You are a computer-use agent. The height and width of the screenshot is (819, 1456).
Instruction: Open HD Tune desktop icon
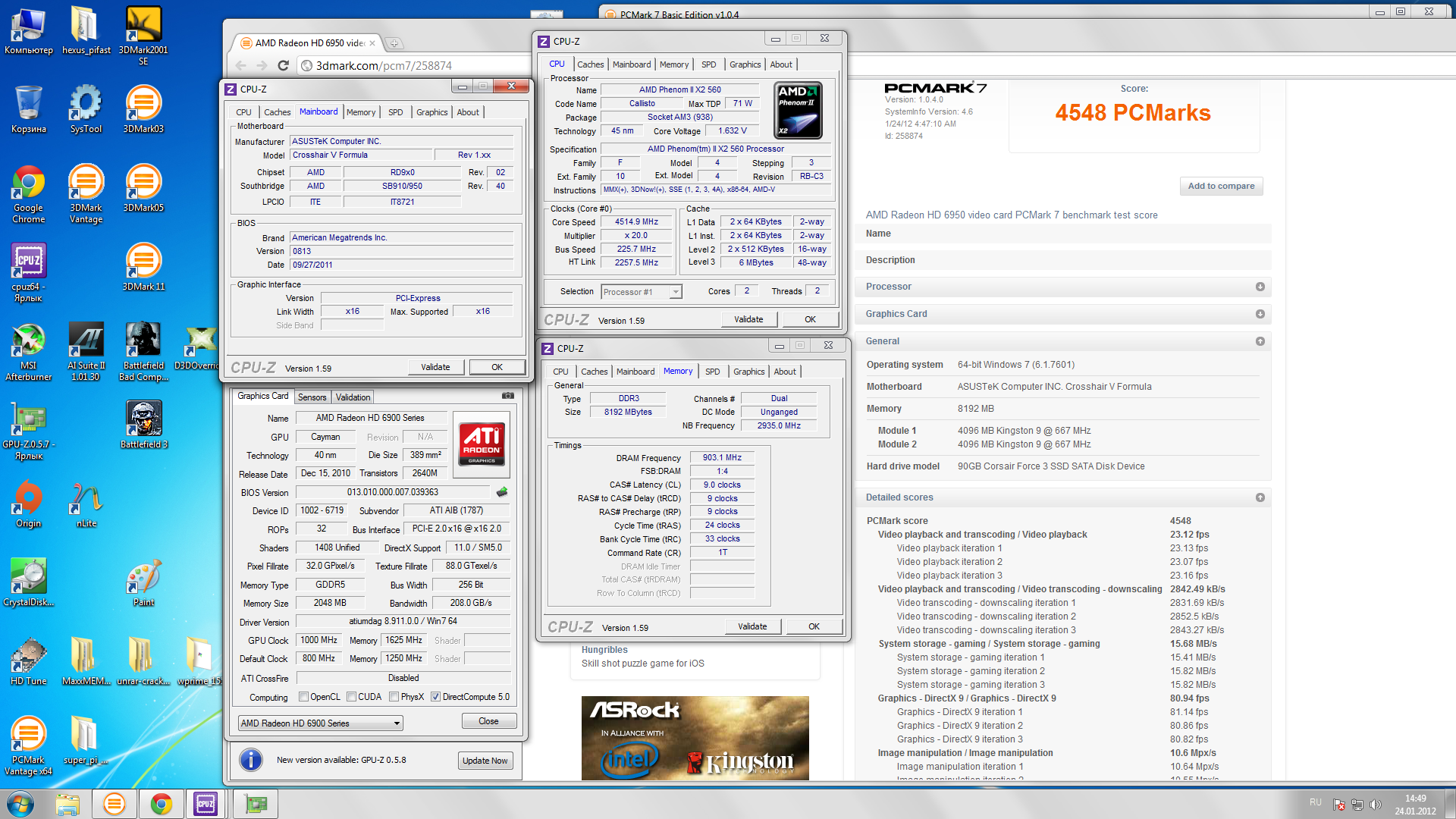coord(29,662)
